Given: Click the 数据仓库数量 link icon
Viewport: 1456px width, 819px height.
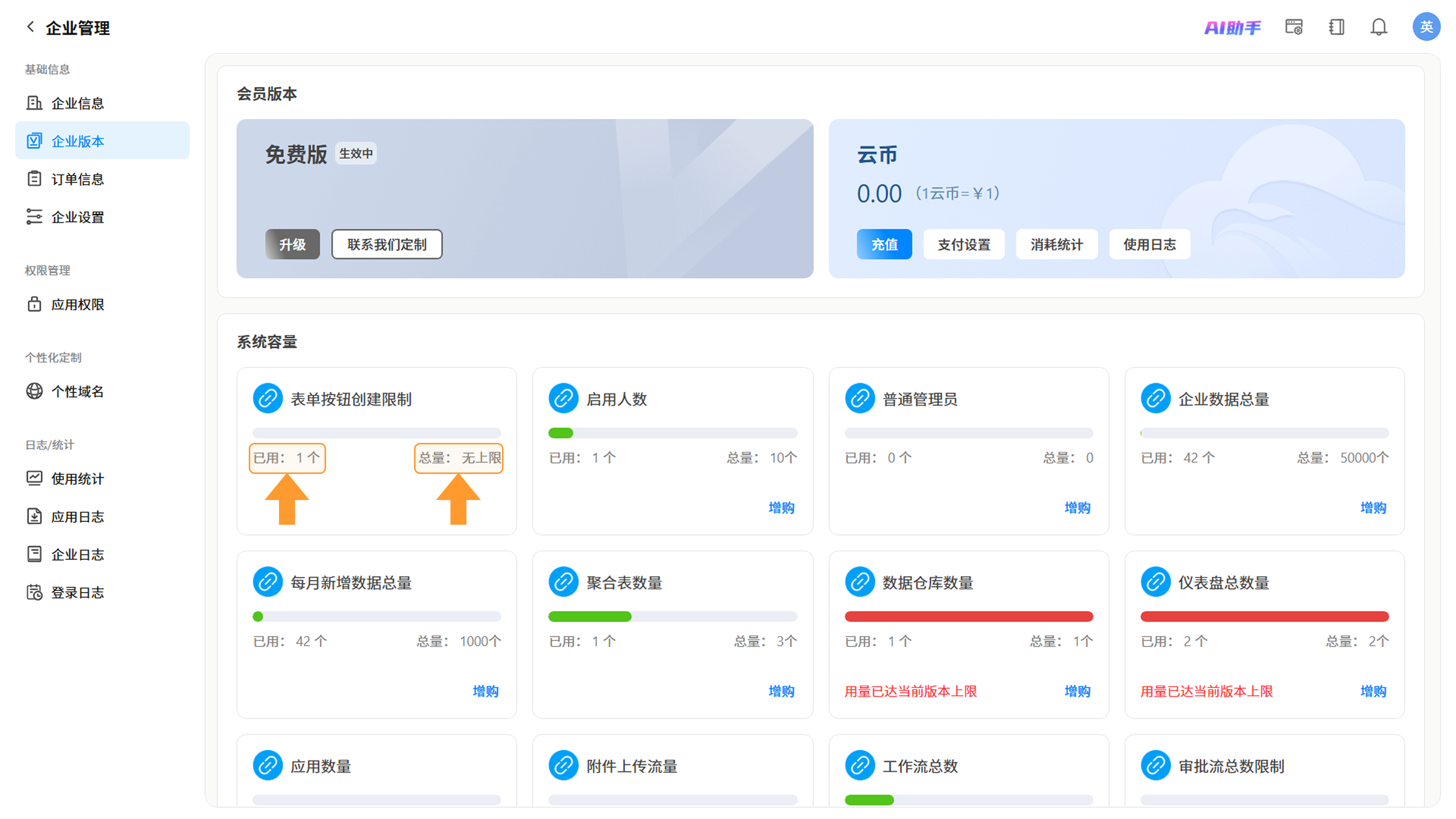Looking at the screenshot, I should pos(860,582).
